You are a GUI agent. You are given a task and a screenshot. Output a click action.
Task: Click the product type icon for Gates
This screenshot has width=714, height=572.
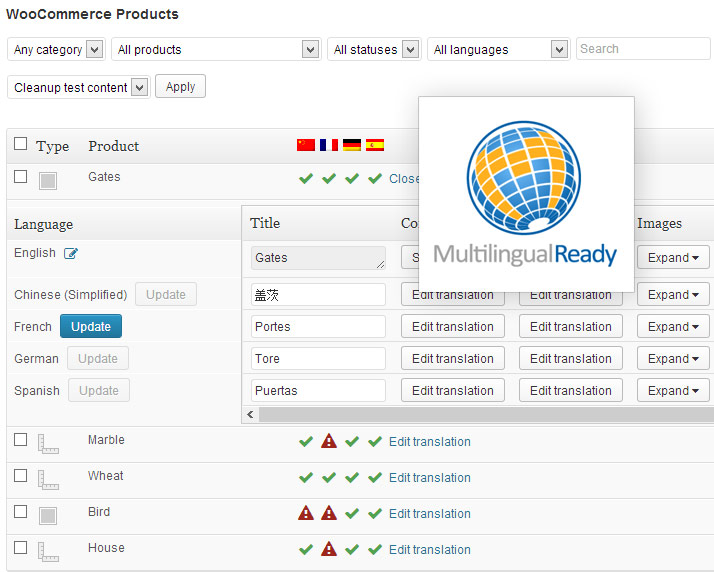click(x=48, y=180)
